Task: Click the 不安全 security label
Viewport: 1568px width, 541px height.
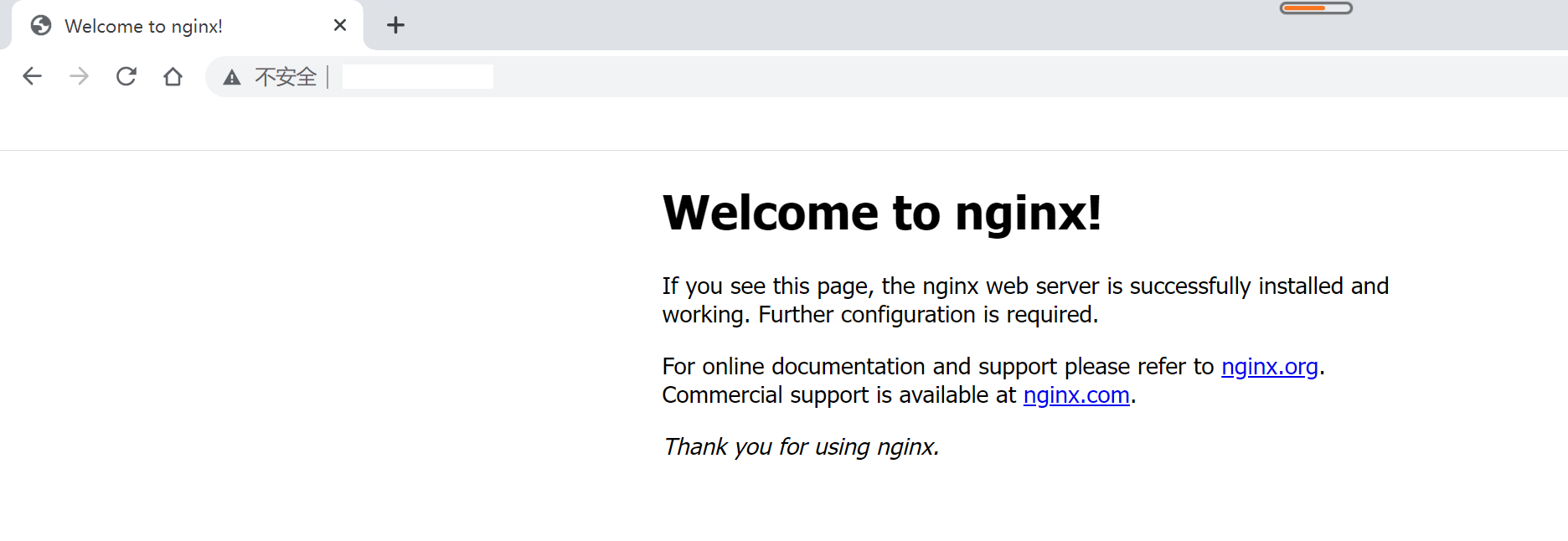Action: coord(286,77)
